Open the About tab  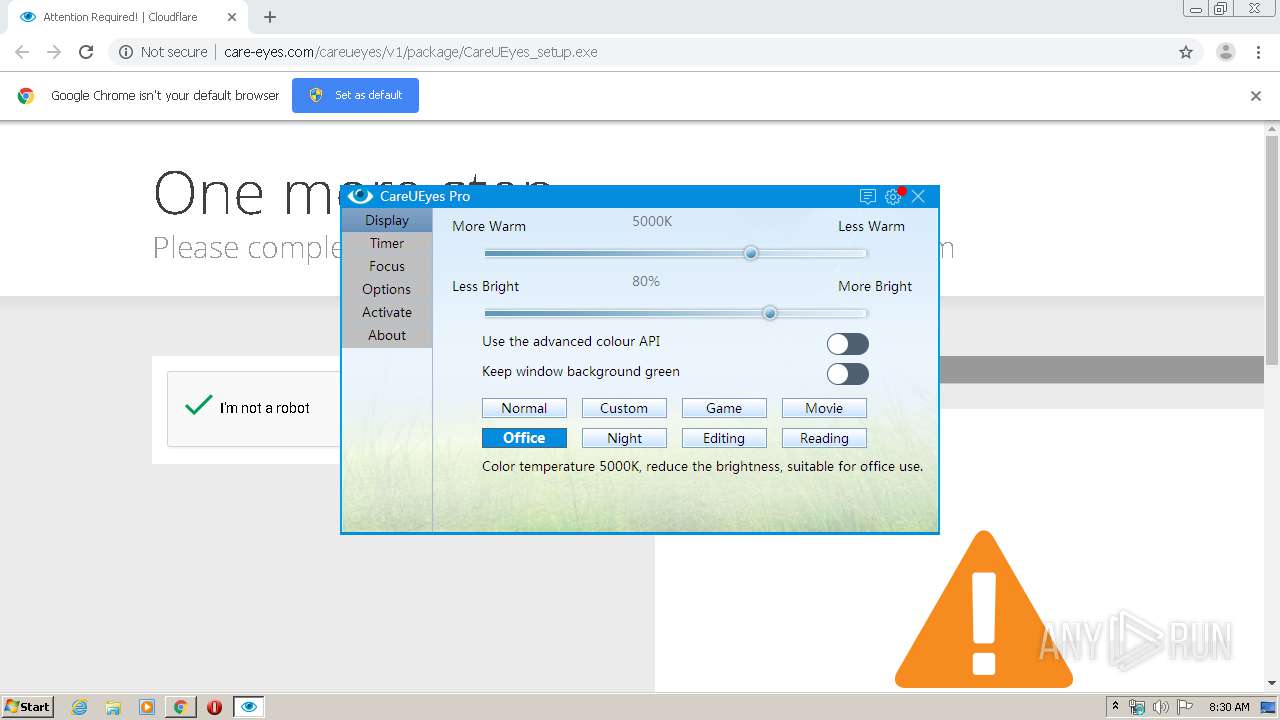click(387, 335)
